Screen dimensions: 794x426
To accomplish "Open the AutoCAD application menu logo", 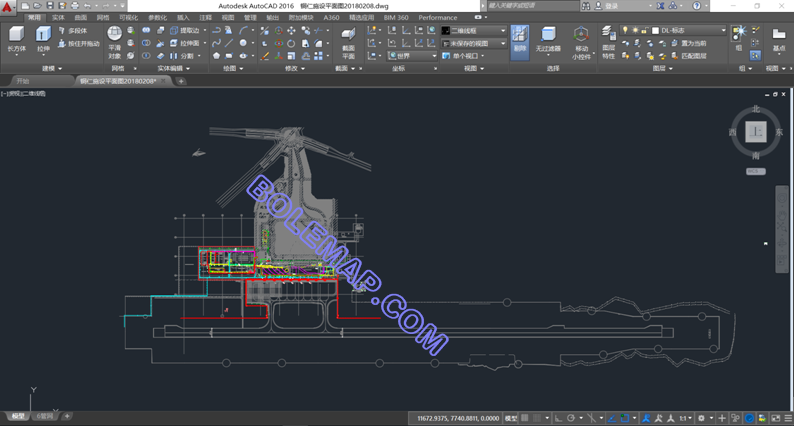I will (7, 7).
